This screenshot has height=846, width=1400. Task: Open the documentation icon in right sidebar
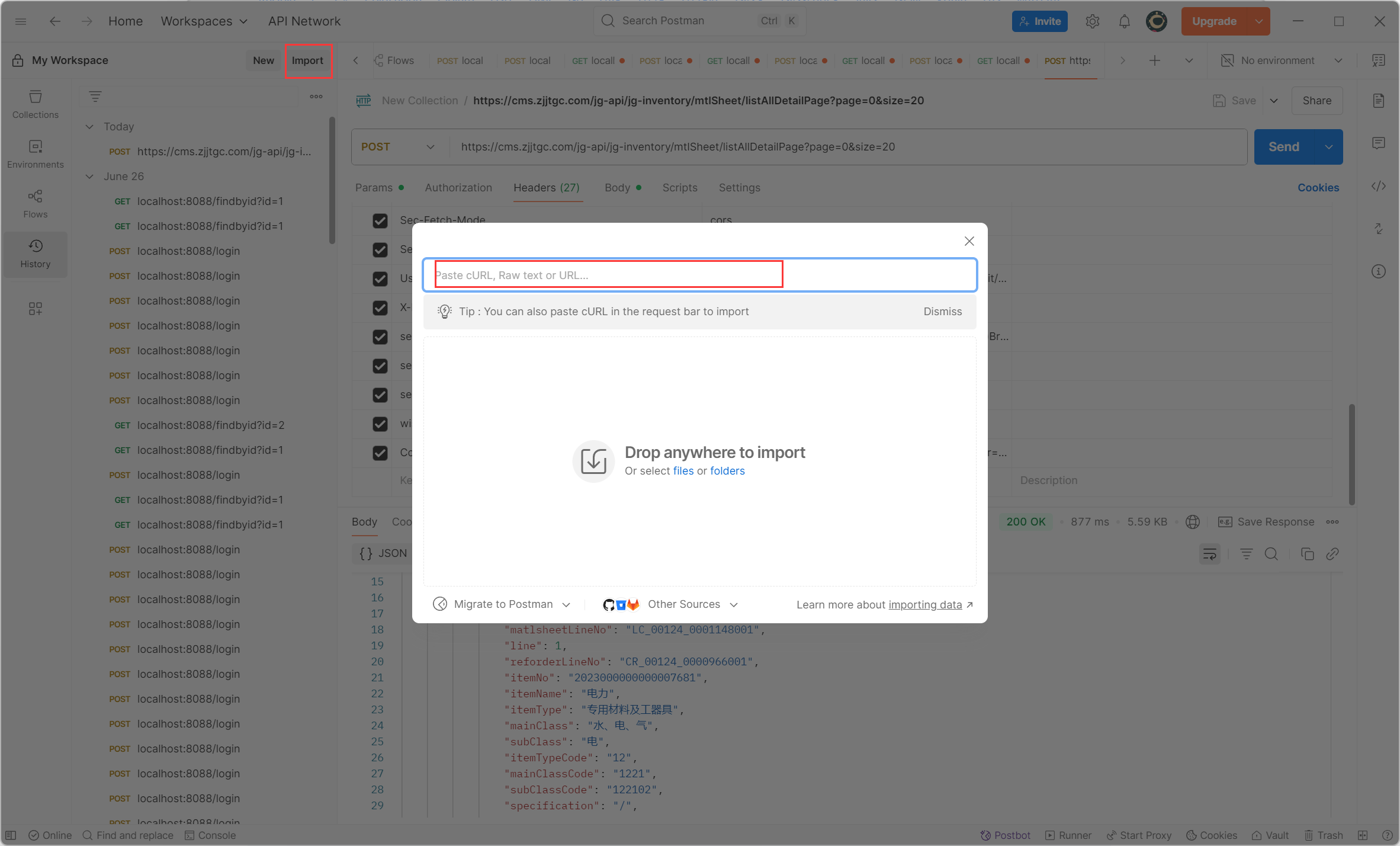pyautogui.click(x=1379, y=101)
